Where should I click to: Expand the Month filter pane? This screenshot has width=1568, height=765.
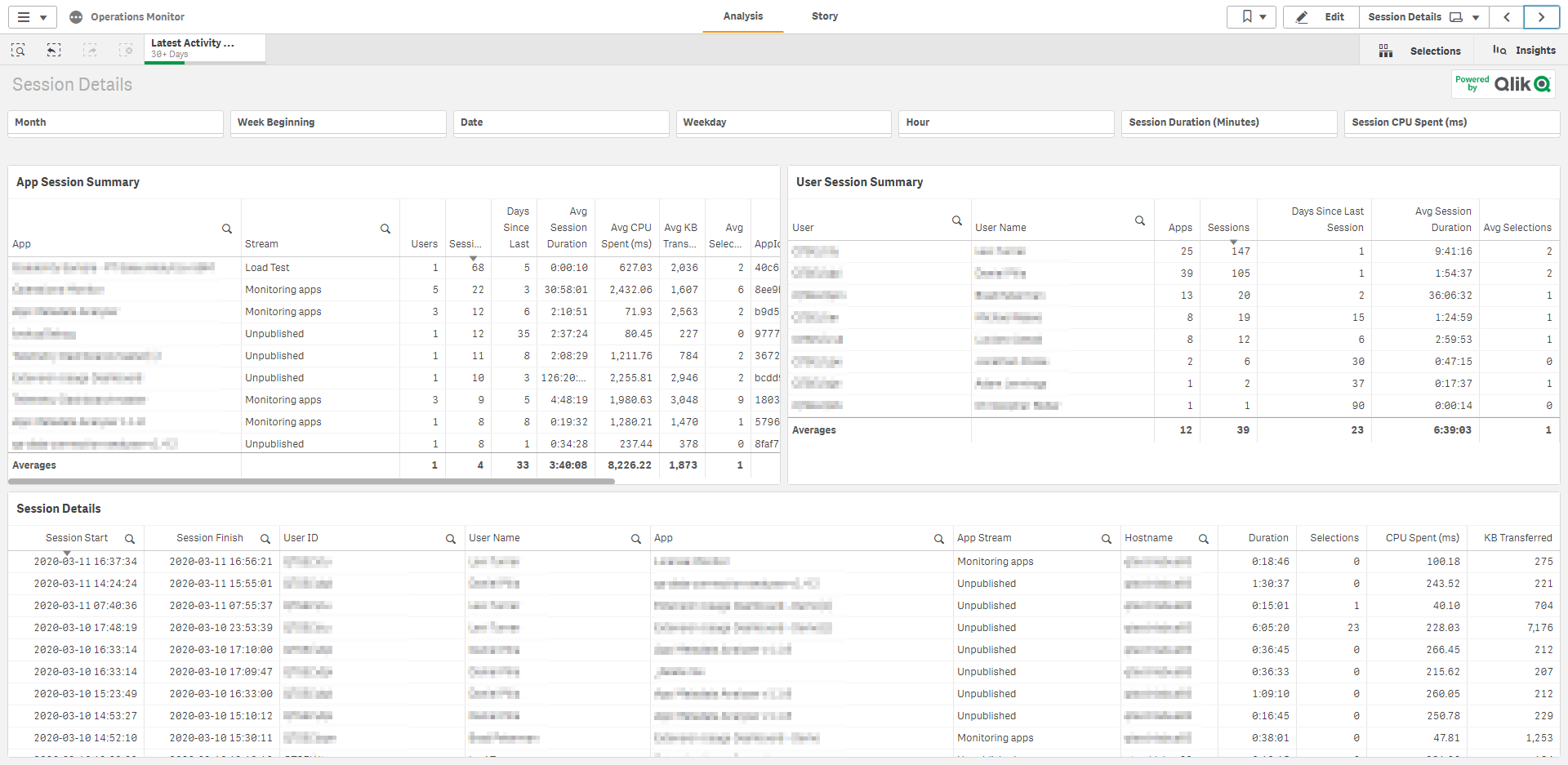(115, 122)
